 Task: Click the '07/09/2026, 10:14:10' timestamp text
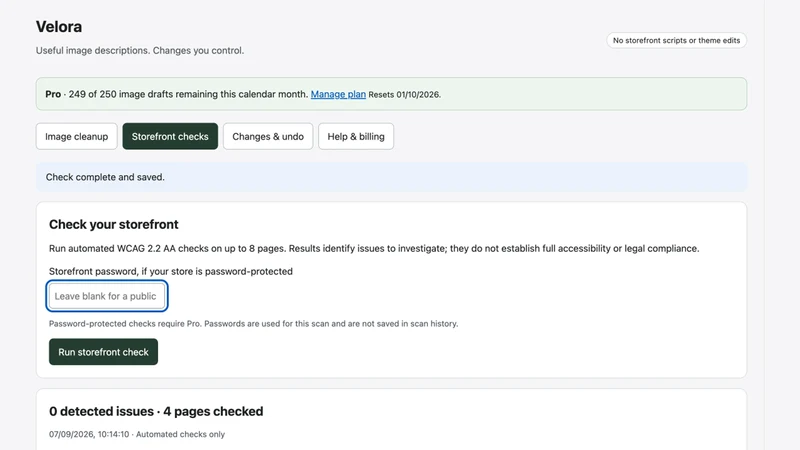tap(89, 434)
